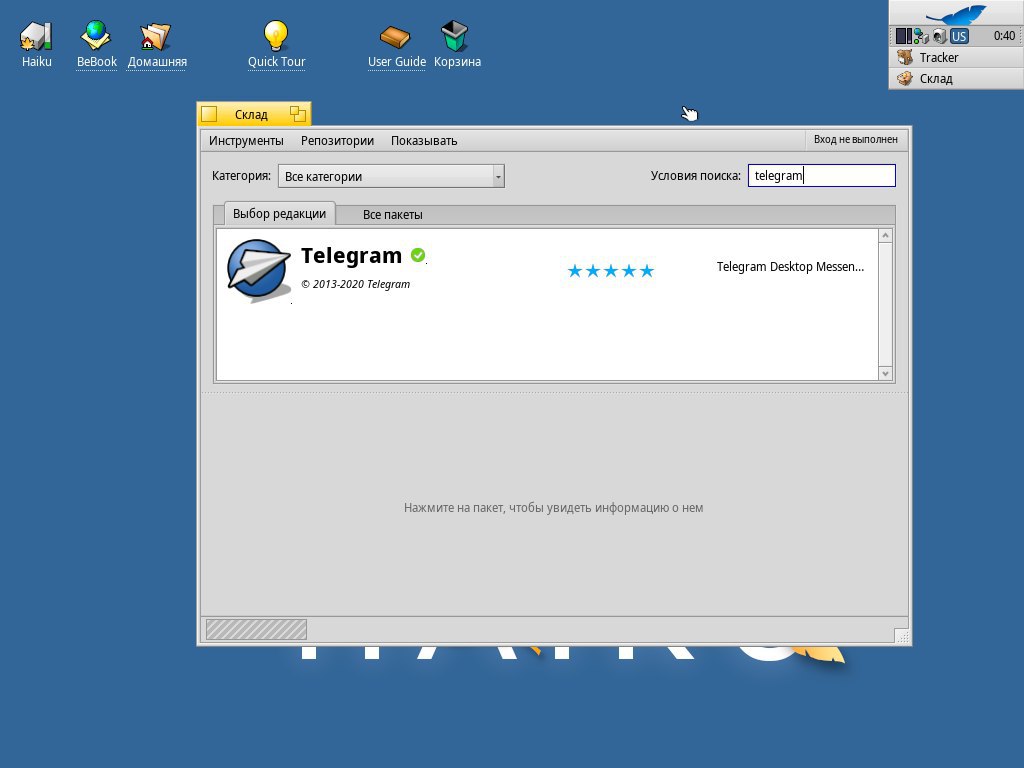Image resolution: width=1024 pixels, height=768 pixels.
Task: Open the Показывать menu
Action: click(424, 140)
